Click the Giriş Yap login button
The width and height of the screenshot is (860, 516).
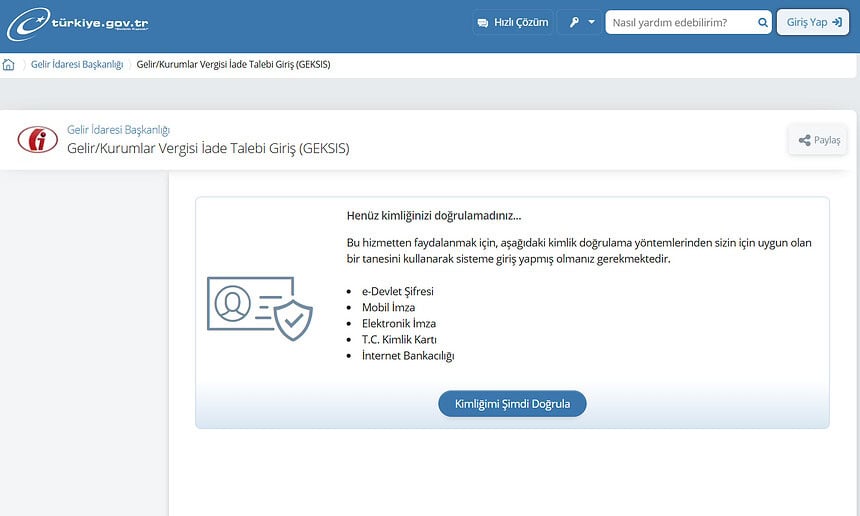813,22
